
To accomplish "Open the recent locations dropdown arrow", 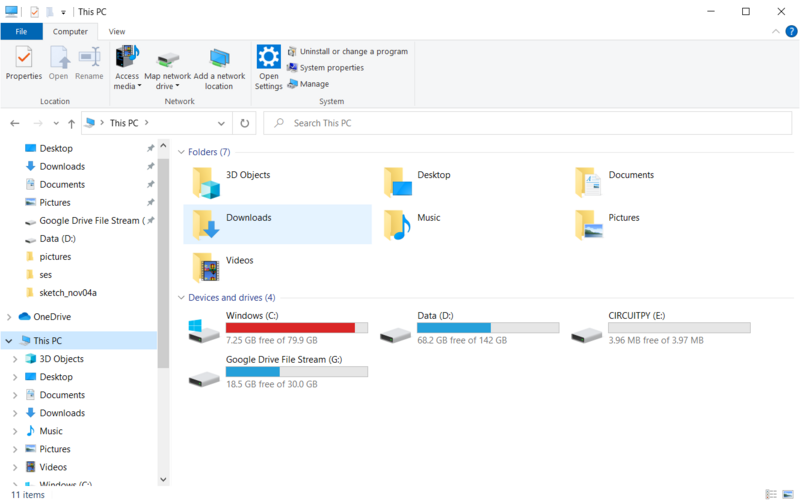I will [x=56, y=123].
